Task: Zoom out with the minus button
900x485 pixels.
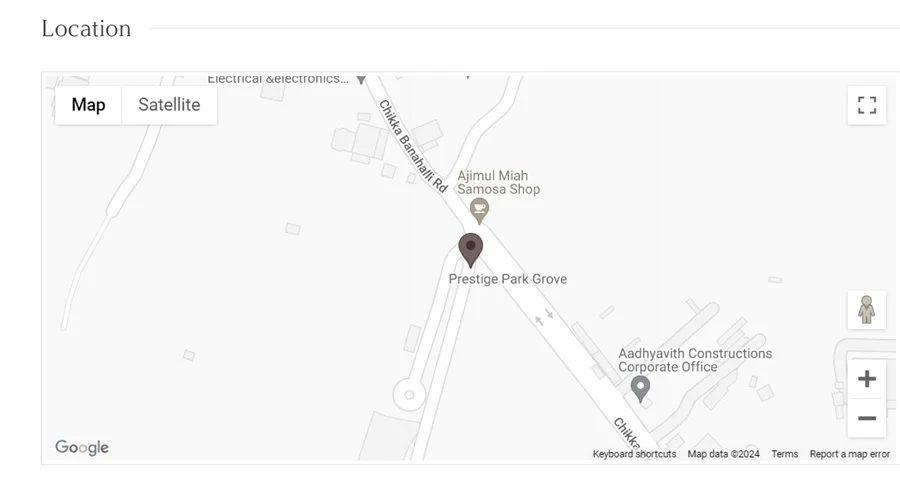Action: [x=867, y=418]
